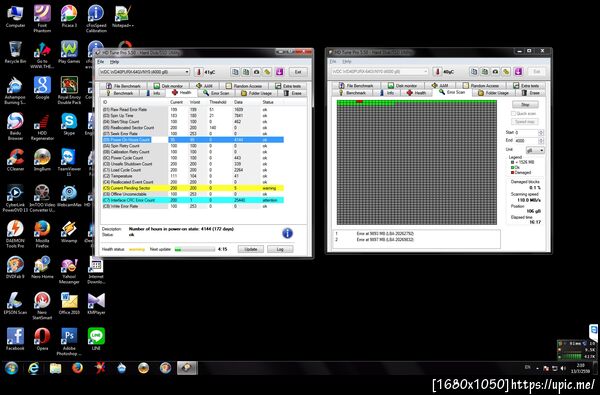Image resolution: width=600 pixels, height=395 pixels.
Task: Click camera save screenshot icon in left HD Tune window
Action: (256, 72)
